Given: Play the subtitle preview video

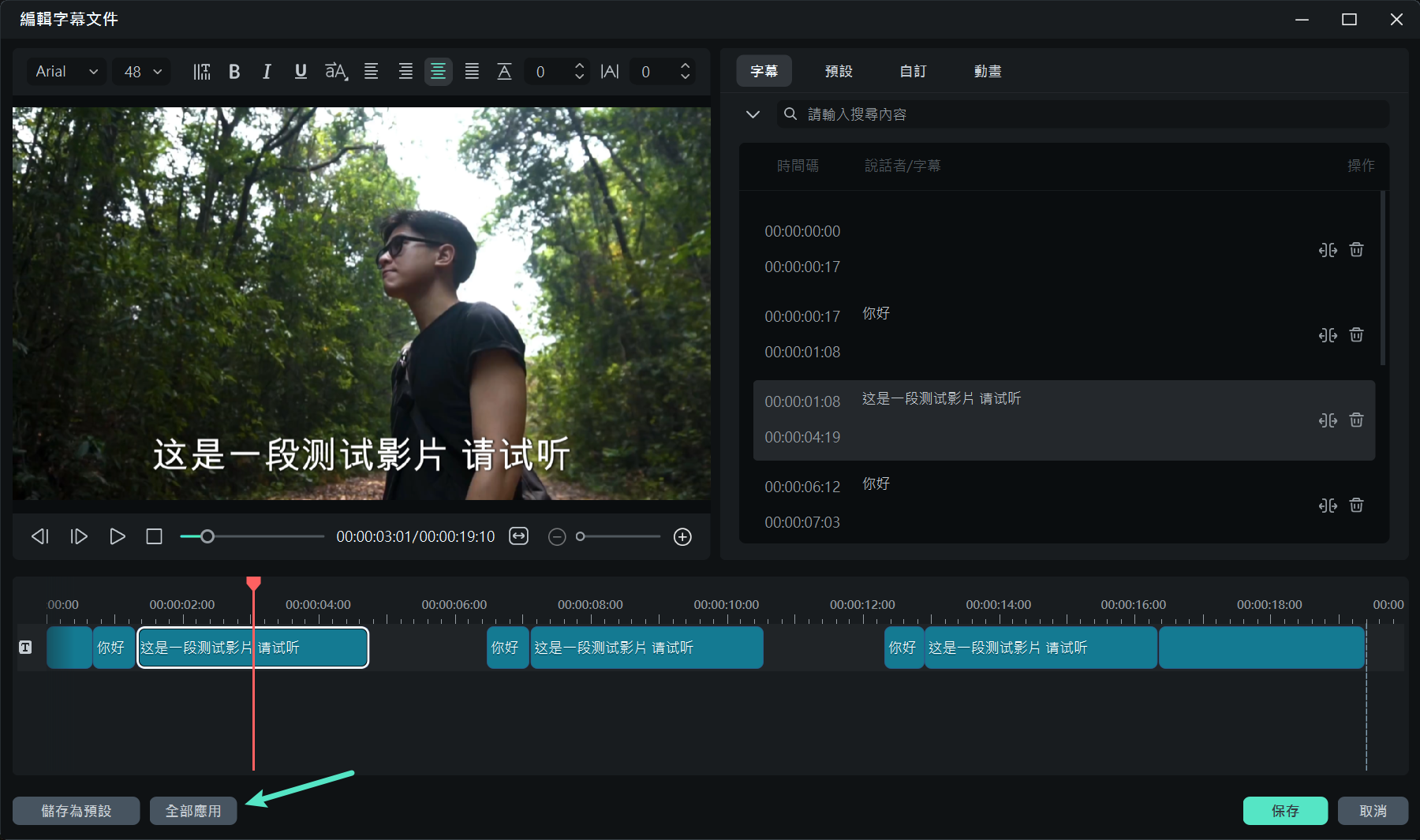Looking at the screenshot, I should click(118, 537).
